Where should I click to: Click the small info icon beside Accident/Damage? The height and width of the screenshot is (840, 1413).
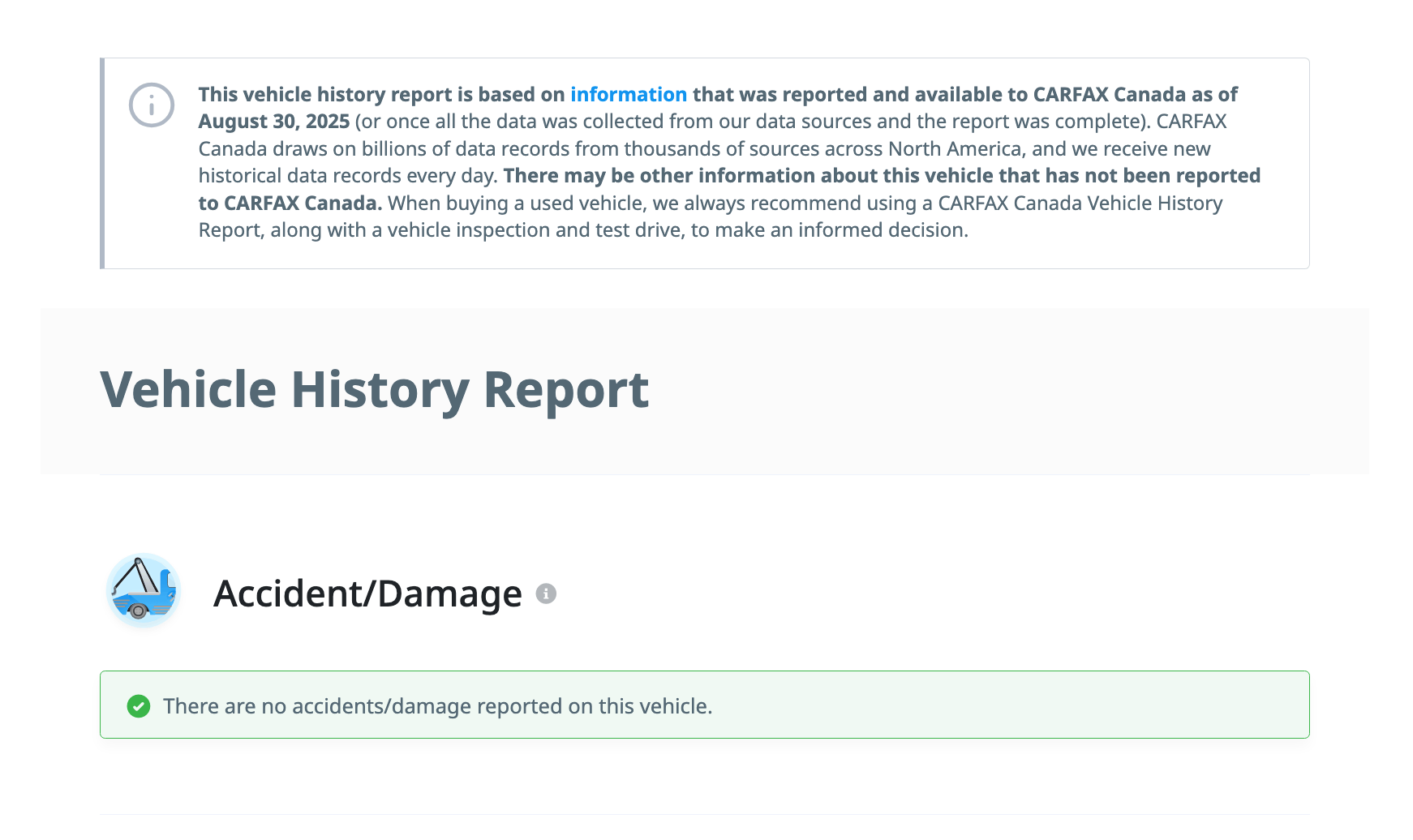[x=546, y=594]
